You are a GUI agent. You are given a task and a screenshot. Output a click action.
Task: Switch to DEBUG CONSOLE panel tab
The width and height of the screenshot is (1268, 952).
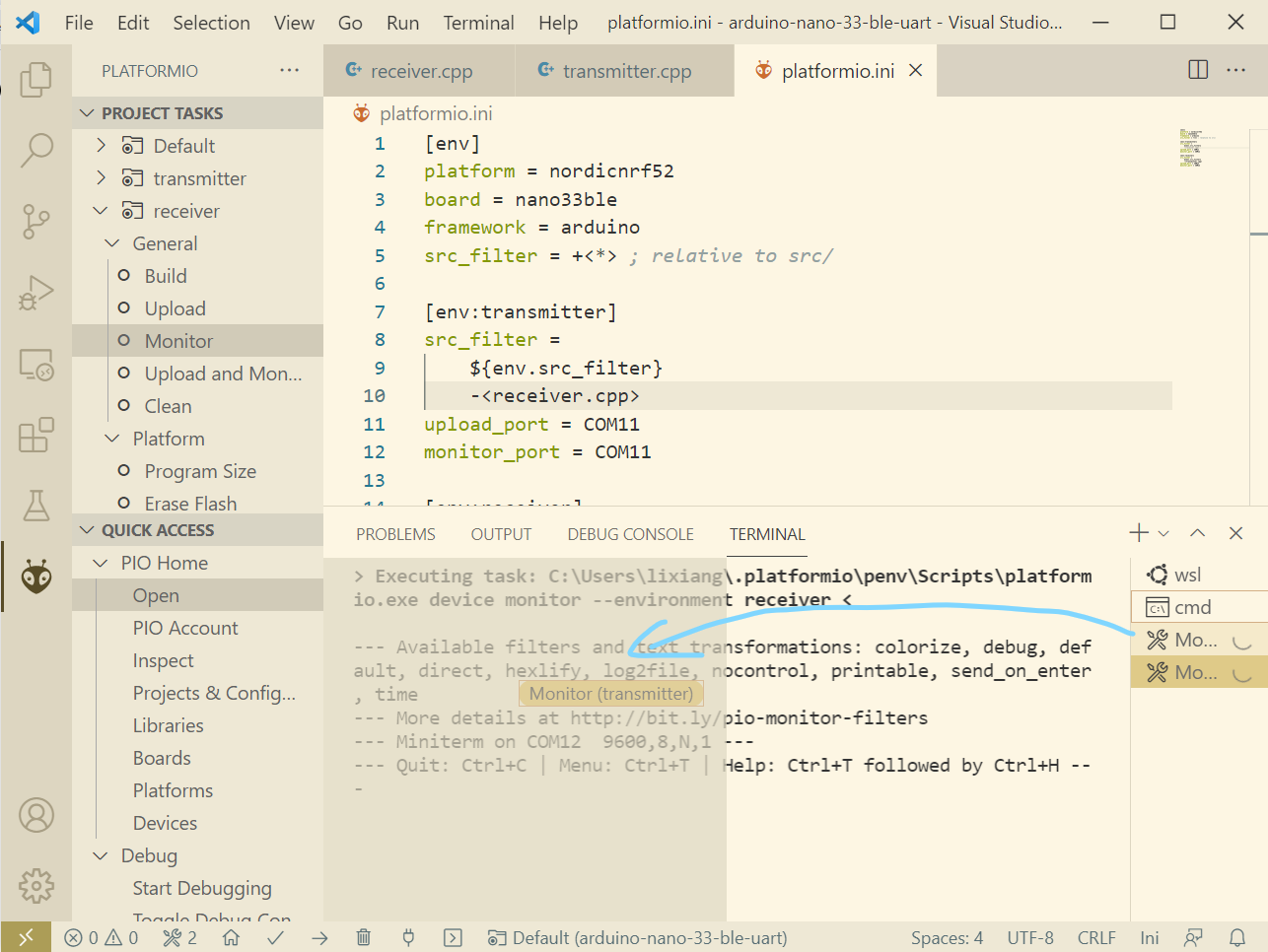(630, 534)
